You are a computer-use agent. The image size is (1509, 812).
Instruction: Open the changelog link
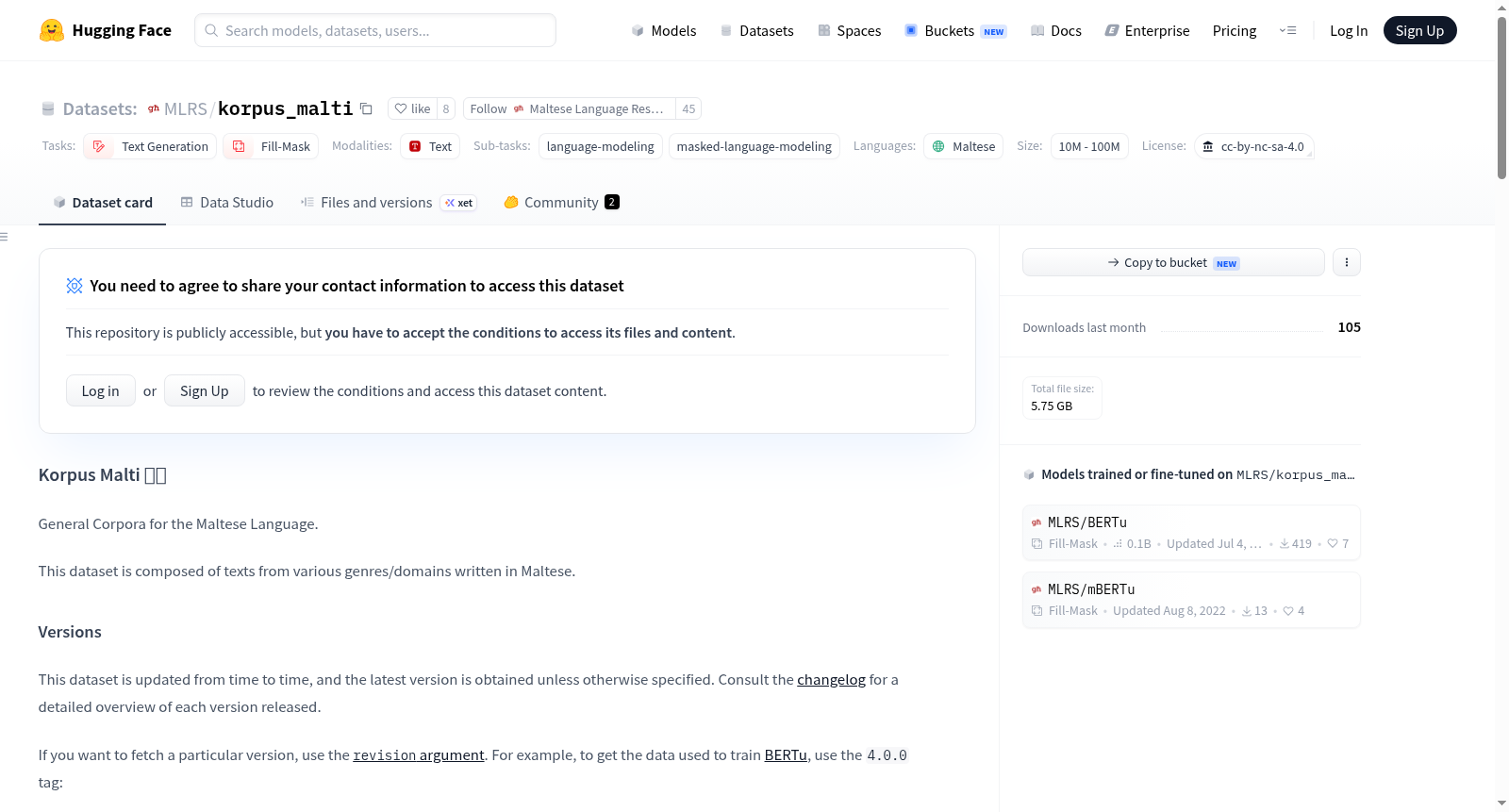tap(831, 679)
